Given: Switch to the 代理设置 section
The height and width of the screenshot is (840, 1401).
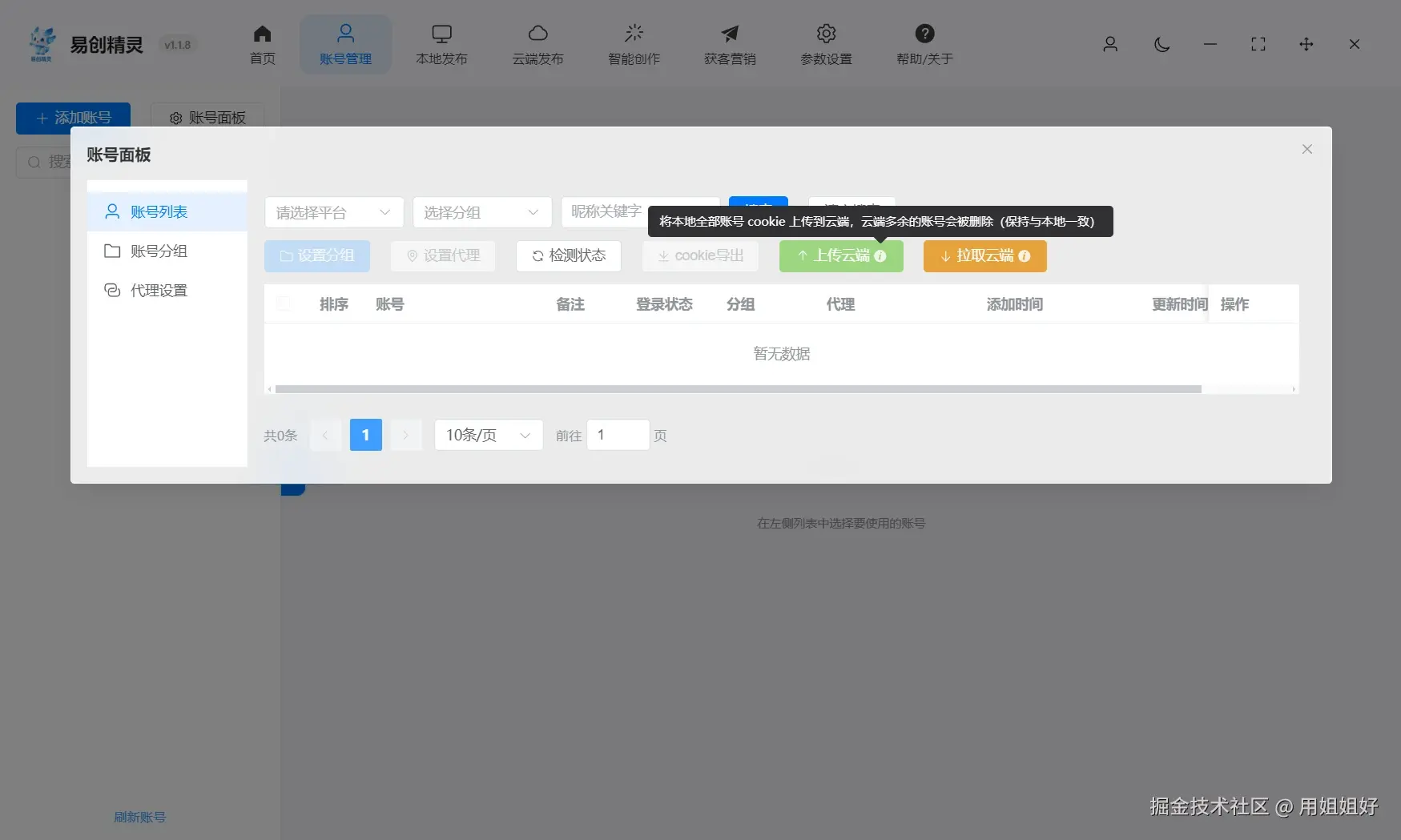Looking at the screenshot, I should (x=159, y=290).
